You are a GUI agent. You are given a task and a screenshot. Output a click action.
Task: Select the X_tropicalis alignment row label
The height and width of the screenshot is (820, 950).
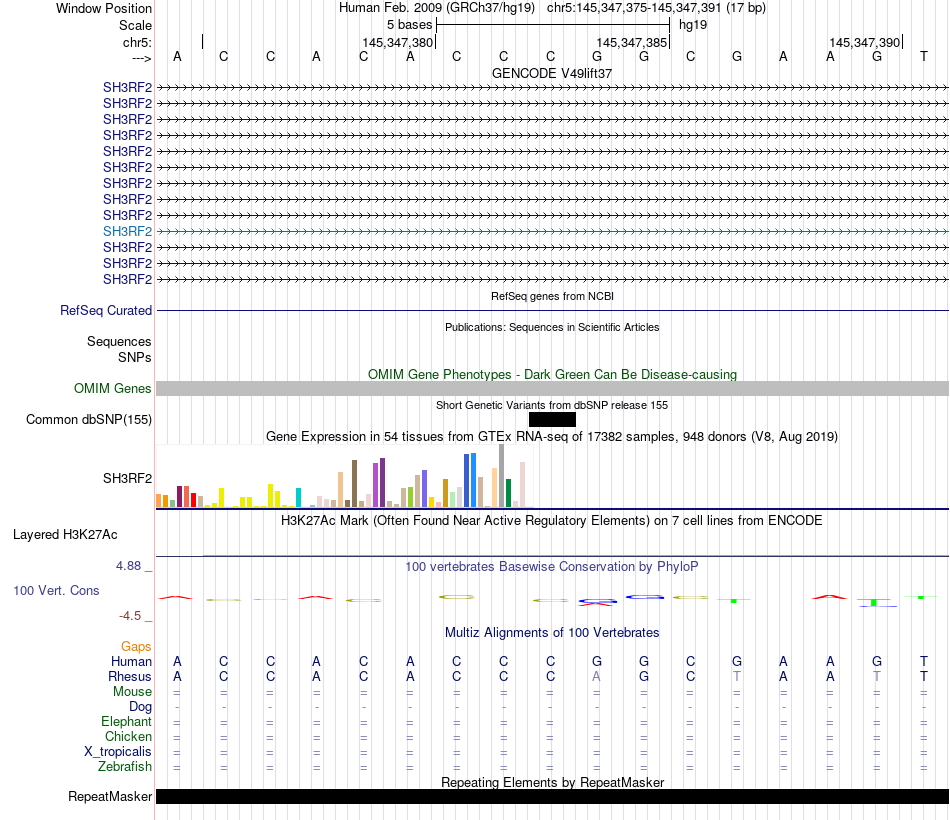[118, 752]
